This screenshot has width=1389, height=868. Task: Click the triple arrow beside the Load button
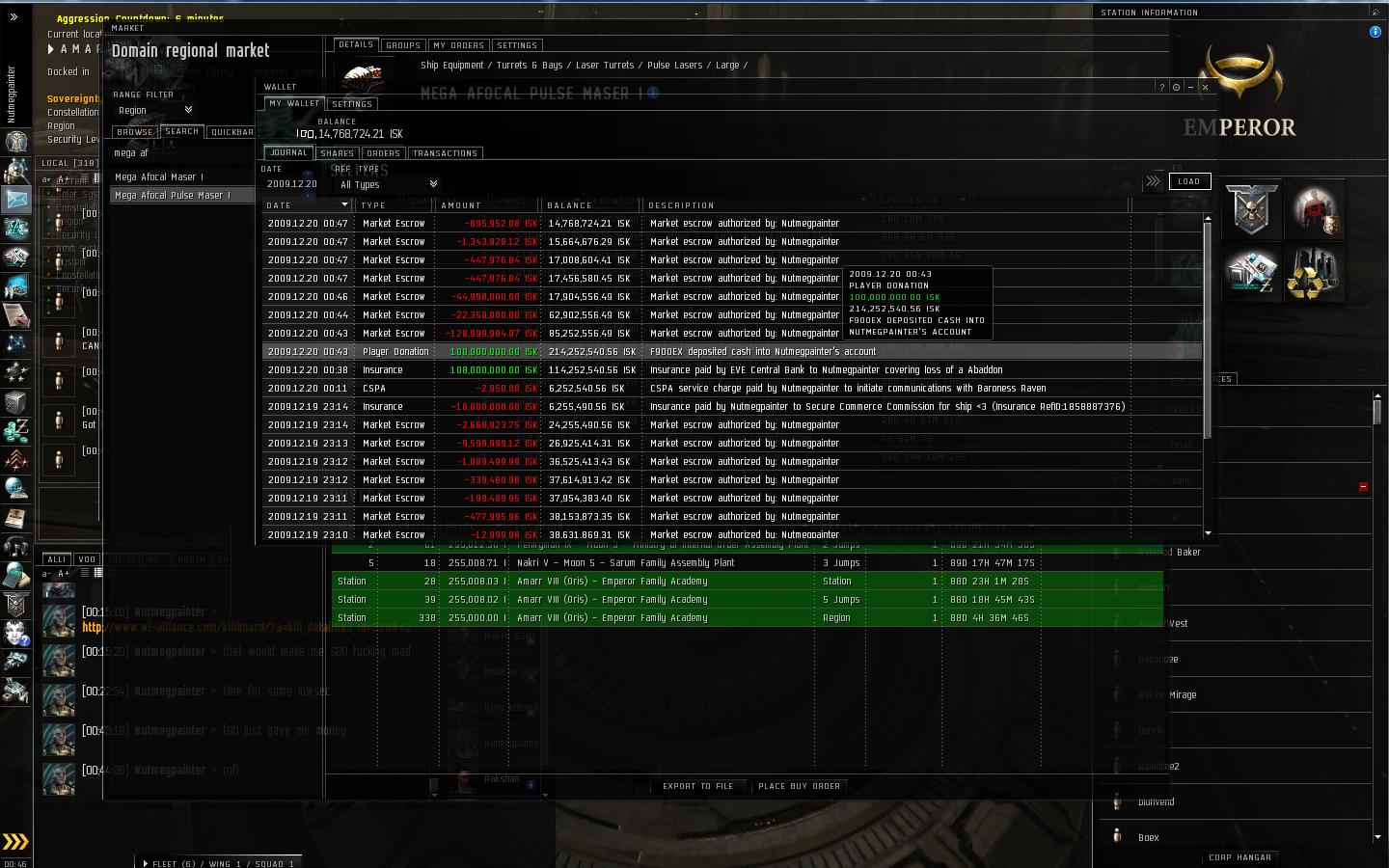point(1154,181)
